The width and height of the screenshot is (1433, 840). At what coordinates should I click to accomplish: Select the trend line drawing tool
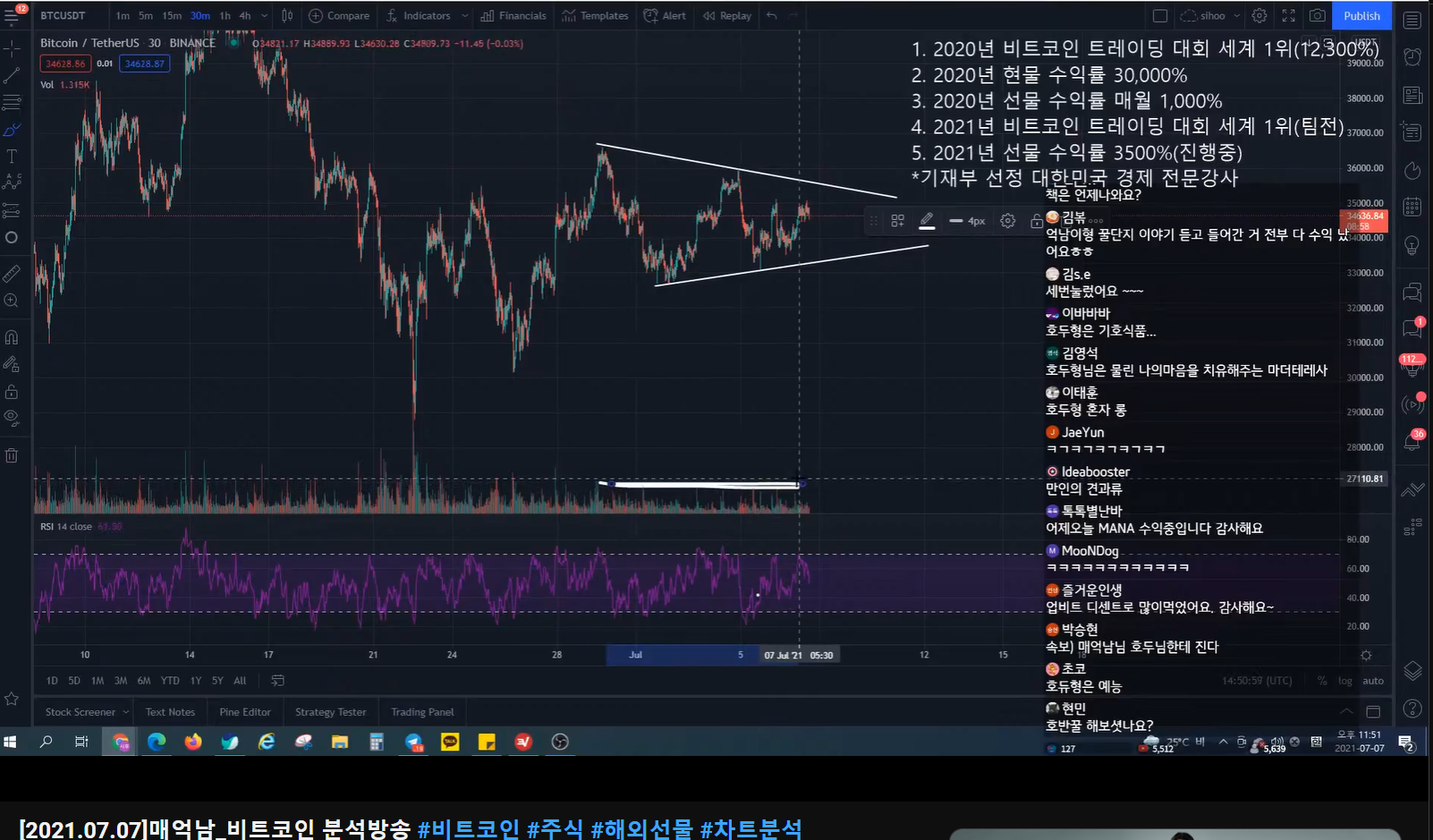[12, 75]
